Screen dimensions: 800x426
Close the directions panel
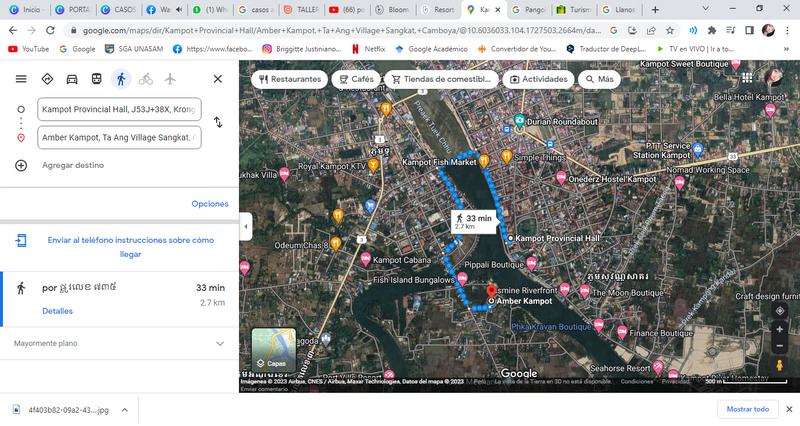click(x=218, y=79)
